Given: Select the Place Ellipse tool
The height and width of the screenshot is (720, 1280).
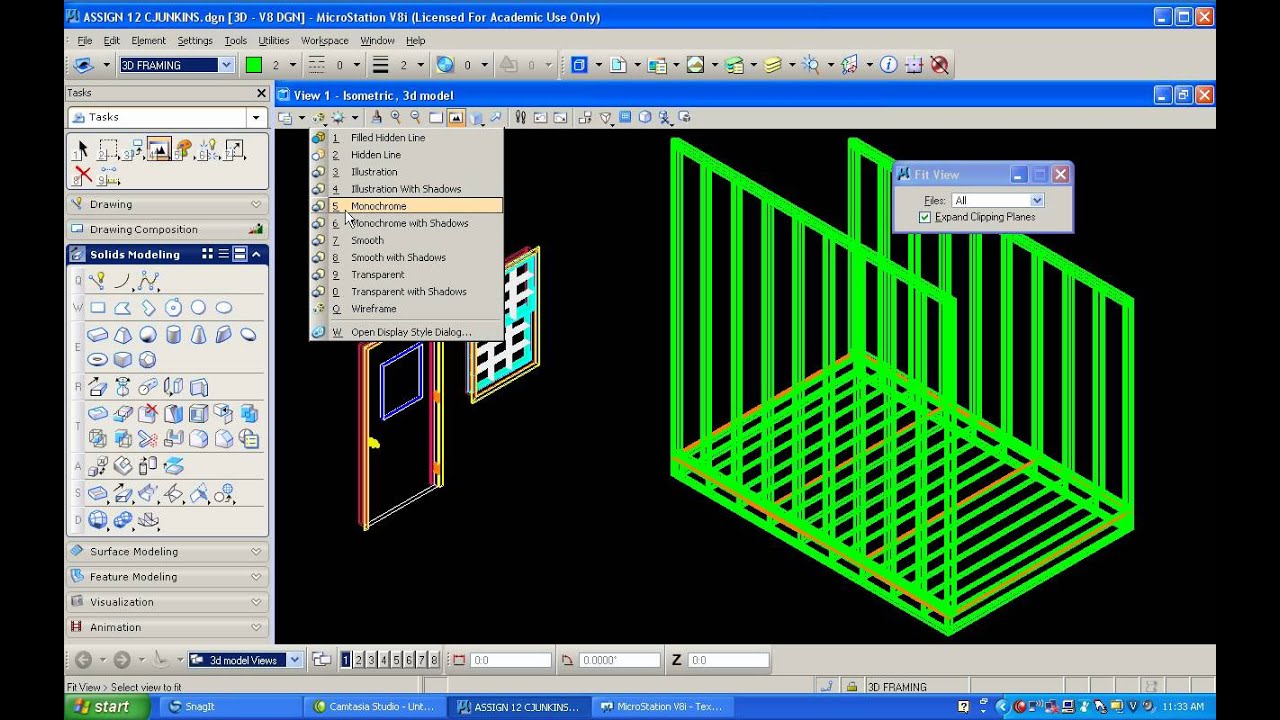Looking at the screenshot, I should (224, 308).
